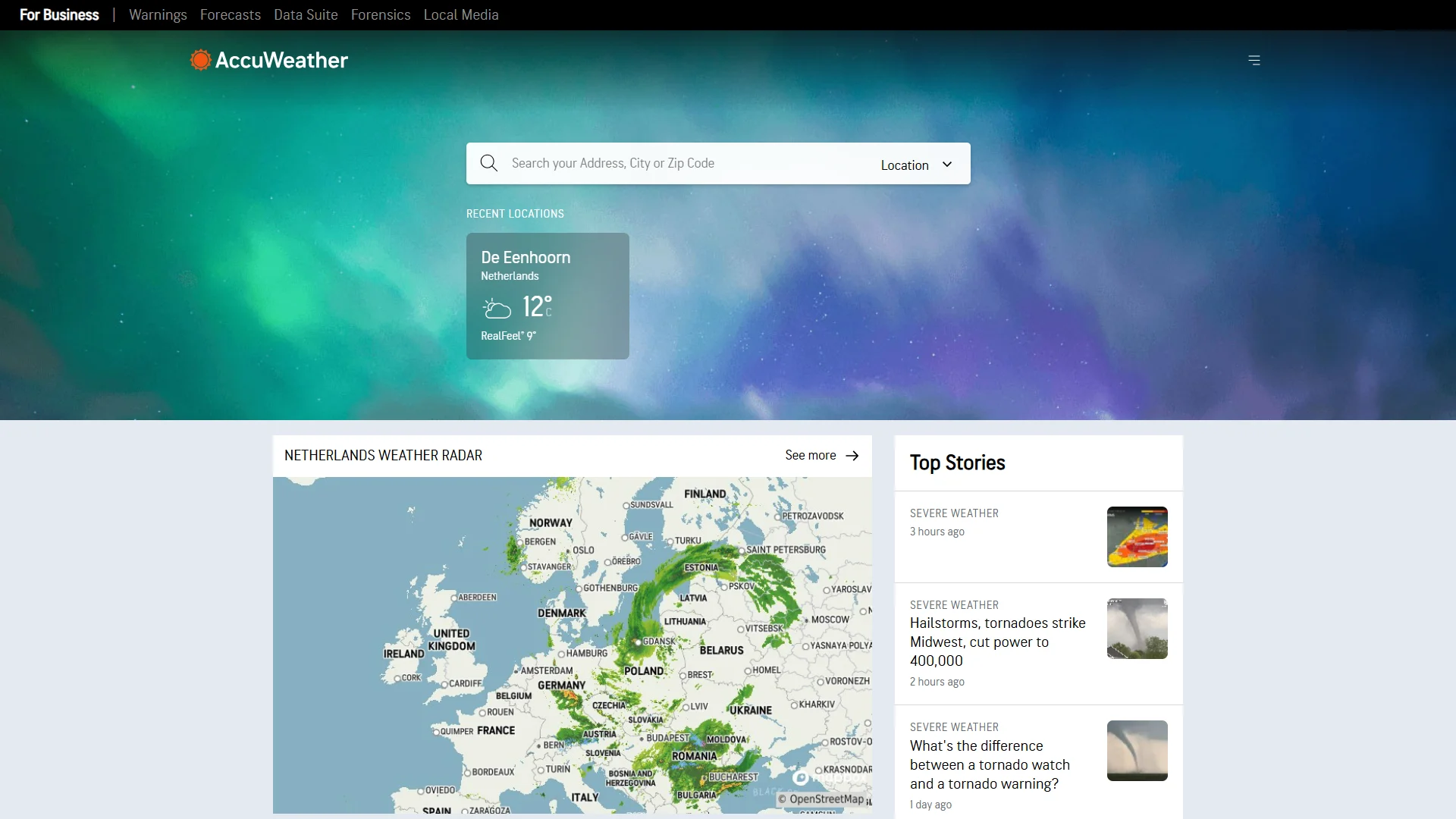Open the hamburger menu icon
Viewport: 1456px width, 819px height.
pos(1254,60)
